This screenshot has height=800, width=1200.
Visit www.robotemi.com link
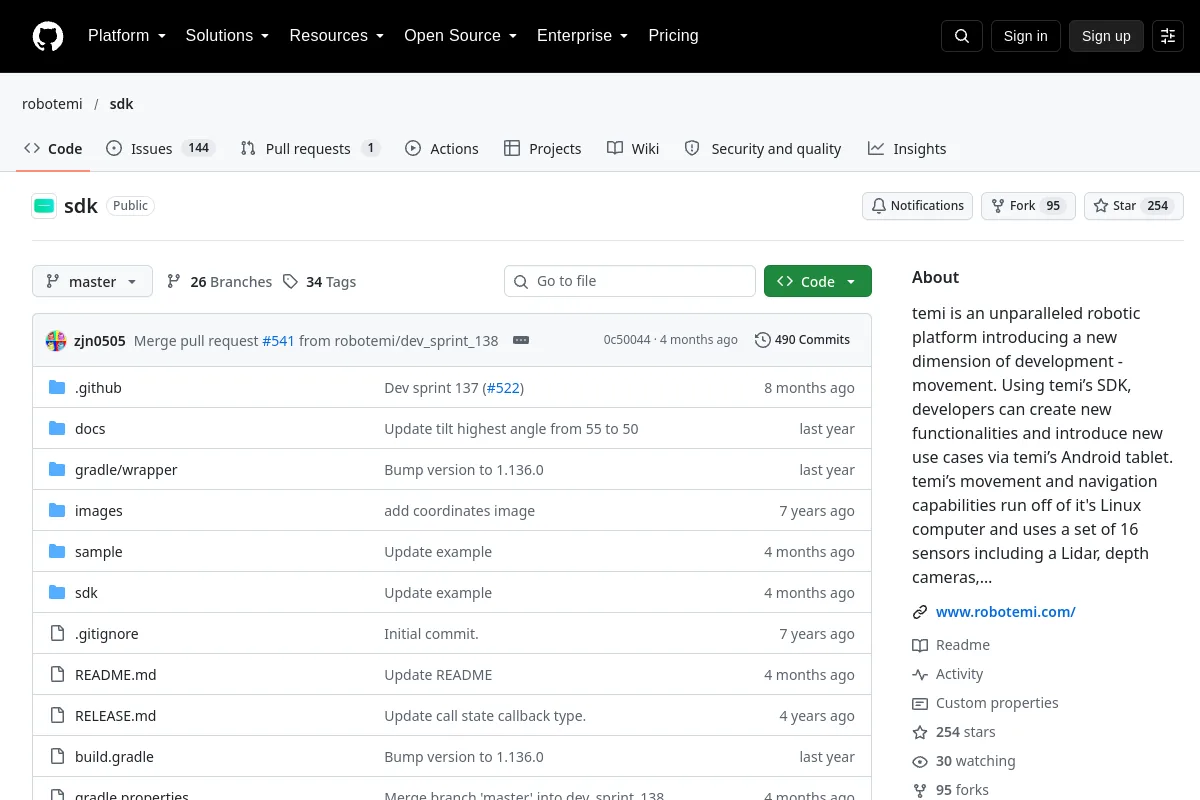tap(1005, 612)
